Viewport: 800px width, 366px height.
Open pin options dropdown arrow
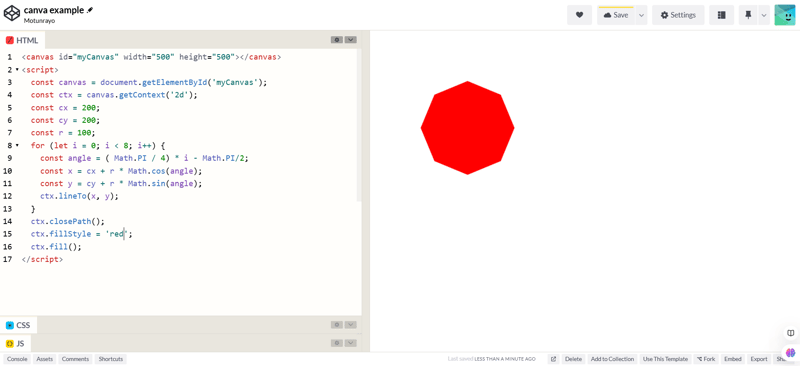coord(764,15)
